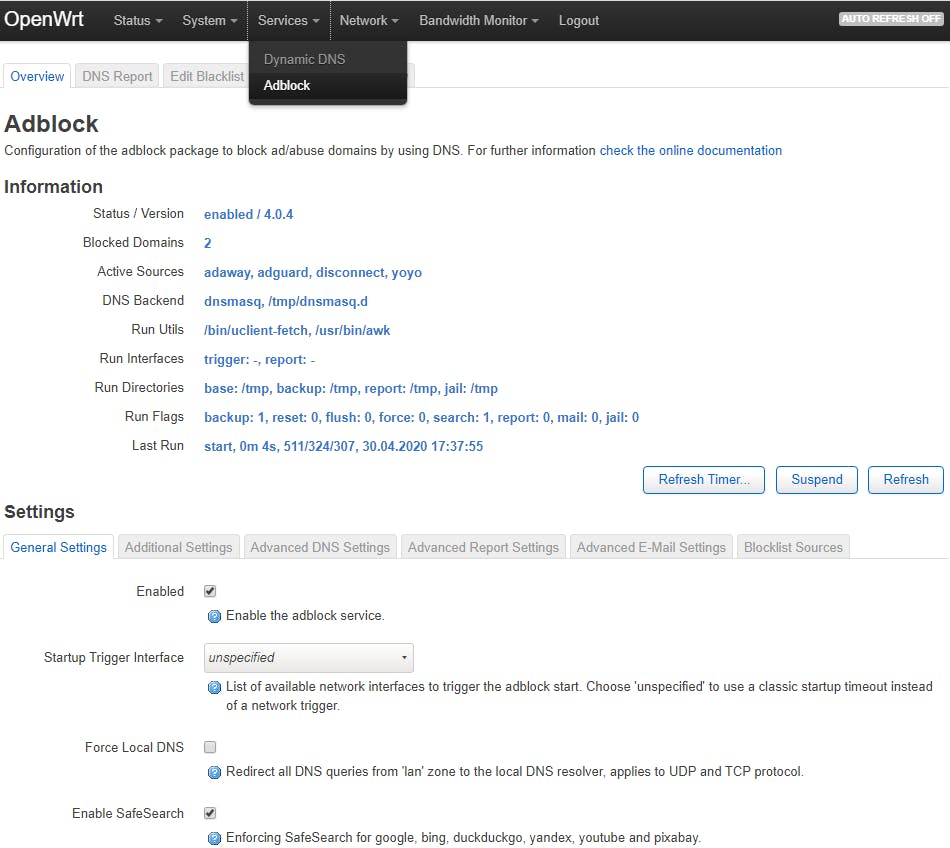Open the Bandwidth Monitor menu

pos(479,20)
